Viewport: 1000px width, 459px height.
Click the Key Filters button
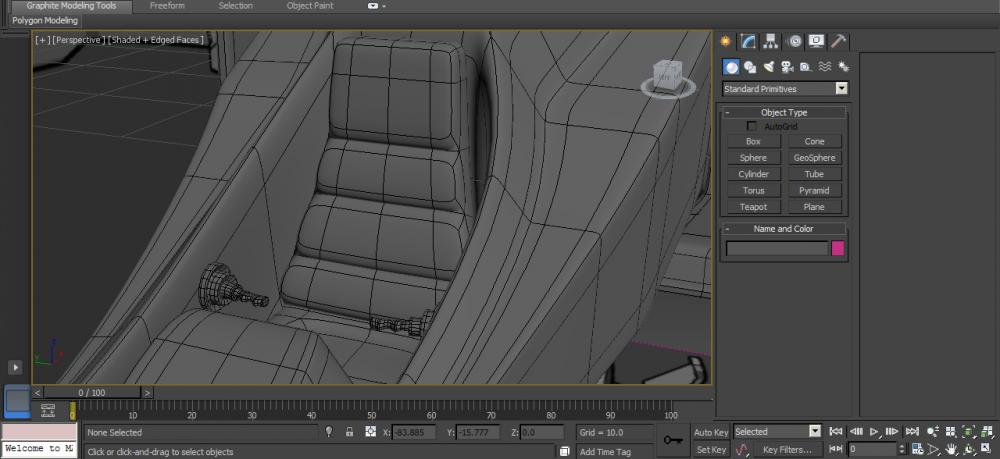pos(787,450)
